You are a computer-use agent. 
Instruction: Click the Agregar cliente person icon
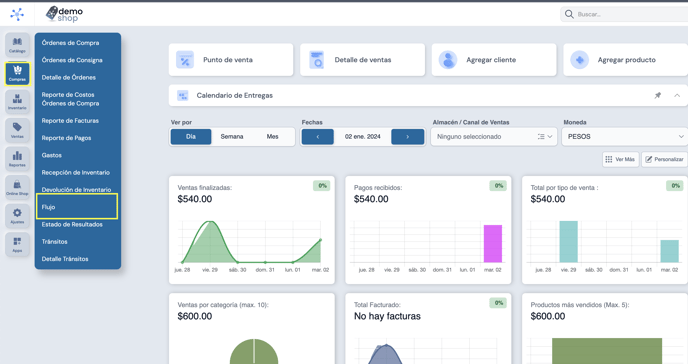point(448,60)
